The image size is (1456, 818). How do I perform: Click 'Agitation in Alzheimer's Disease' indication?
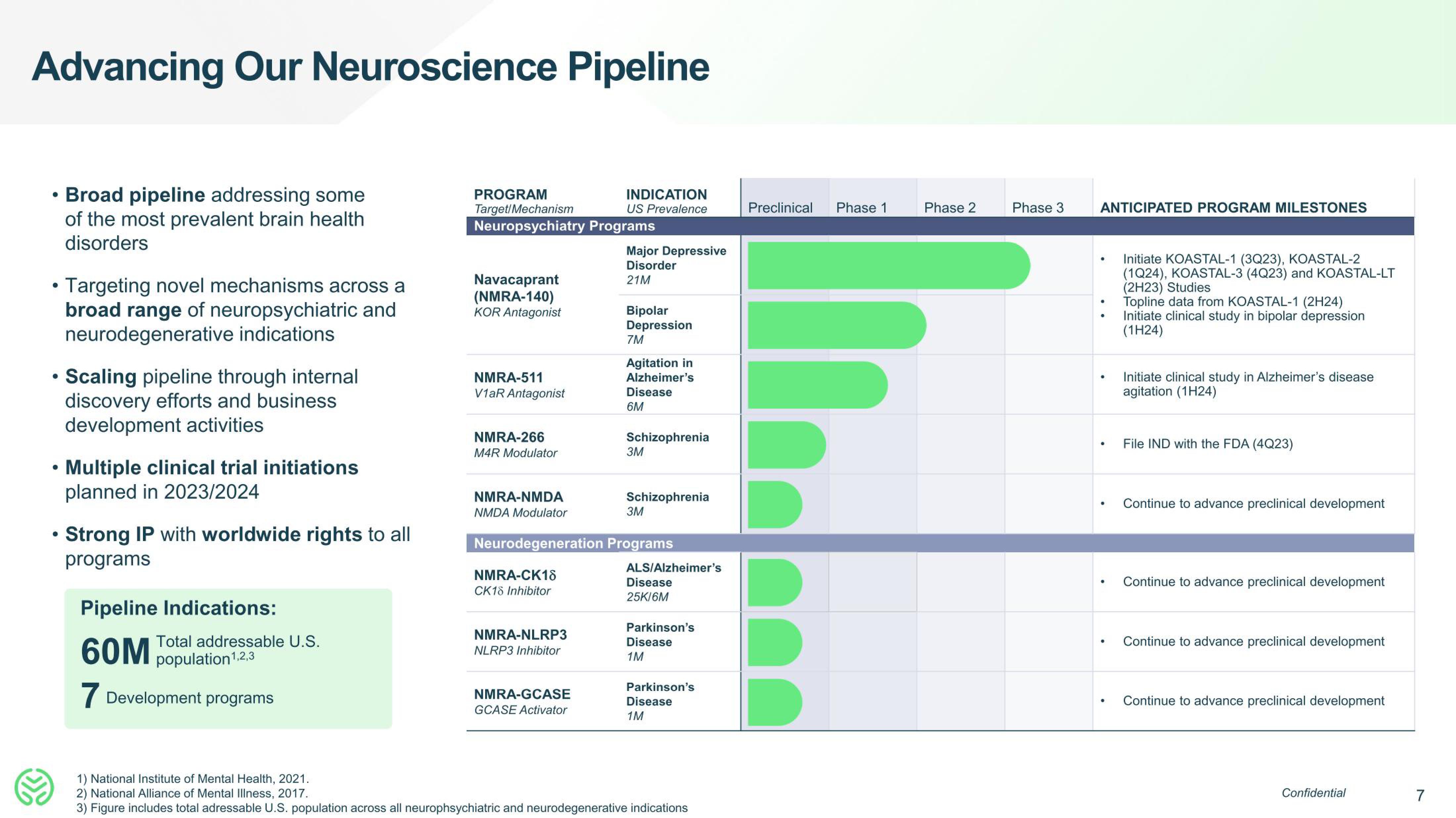click(660, 377)
